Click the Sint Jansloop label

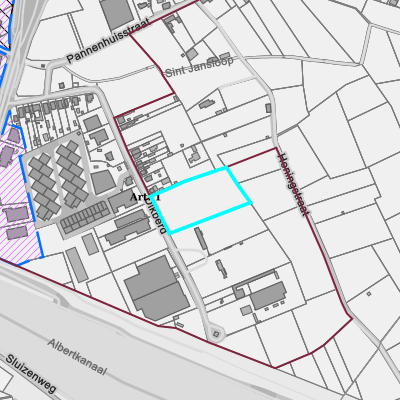[199, 67]
